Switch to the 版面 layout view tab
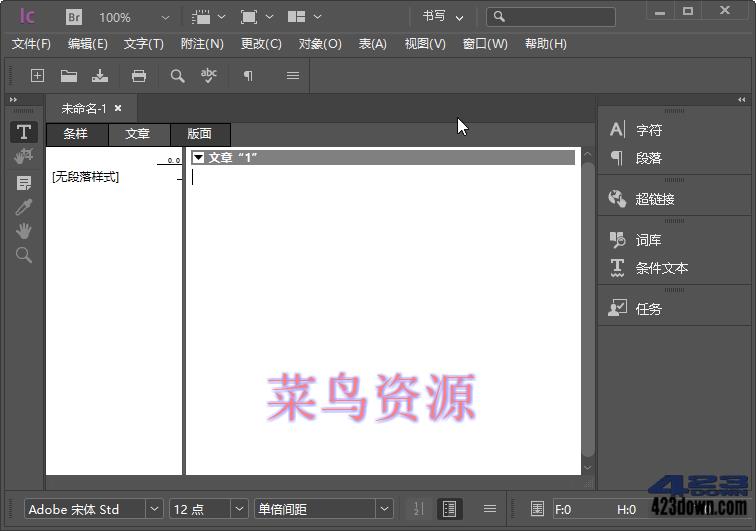The height and width of the screenshot is (531, 756). point(200,134)
